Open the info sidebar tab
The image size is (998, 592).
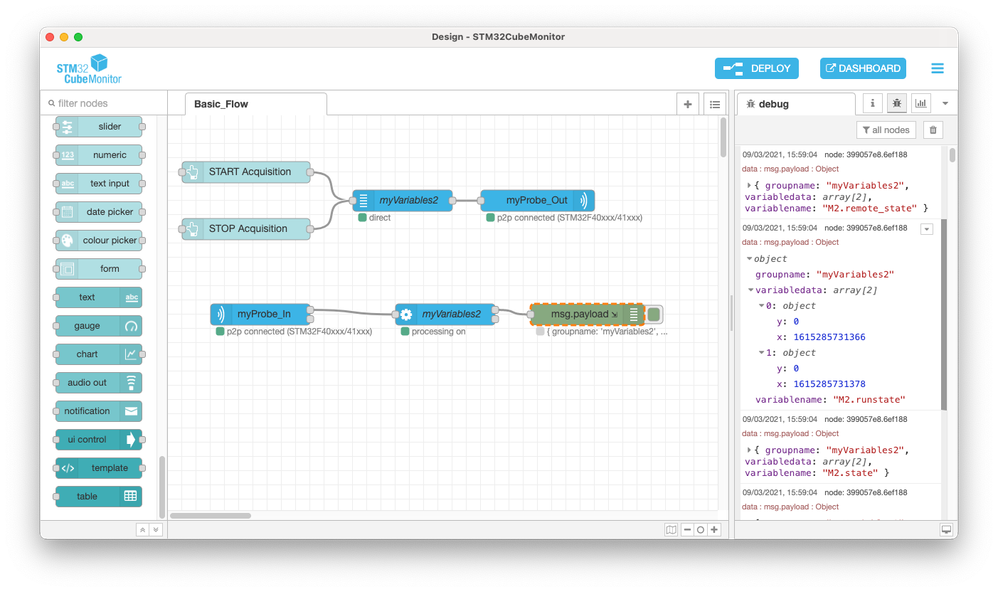point(872,103)
